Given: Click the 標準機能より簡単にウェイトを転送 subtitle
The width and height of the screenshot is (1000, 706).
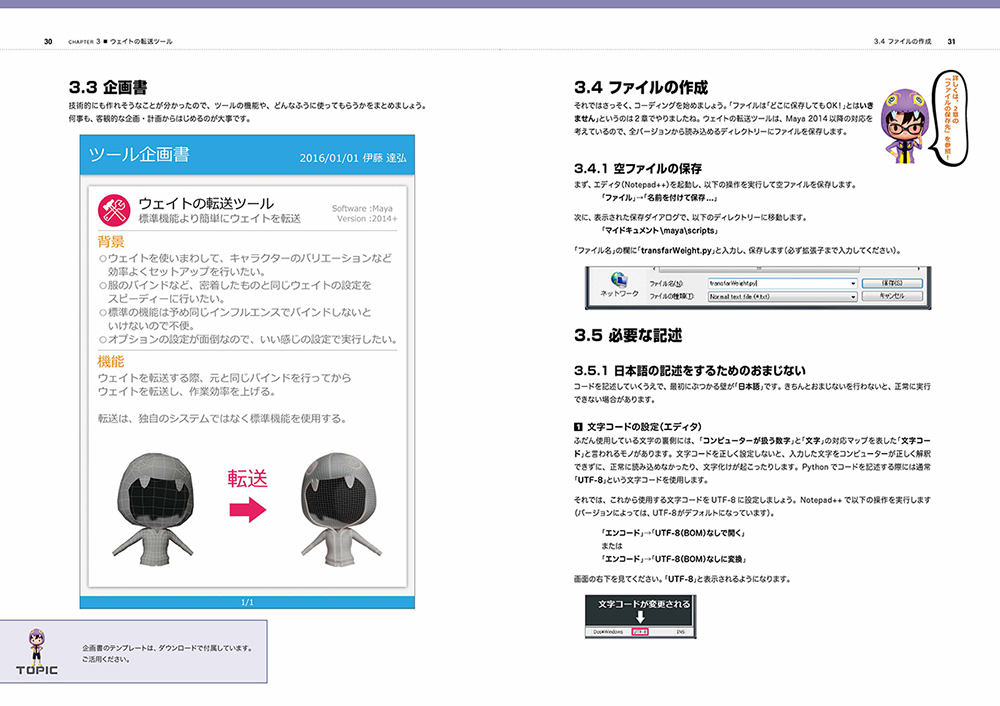Looking at the screenshot, I should click(x=219, y=219).
